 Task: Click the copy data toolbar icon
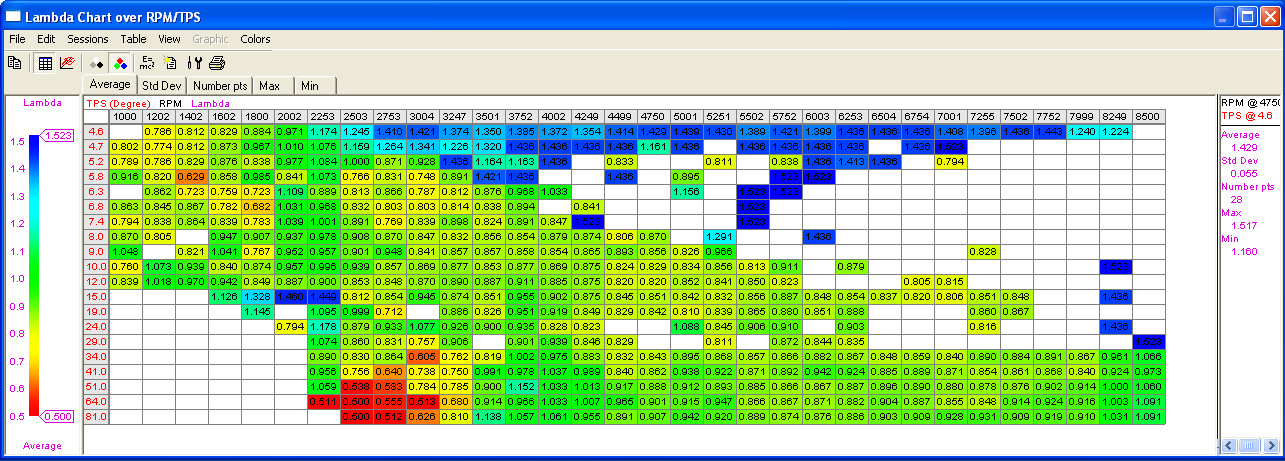coord(15,63)
